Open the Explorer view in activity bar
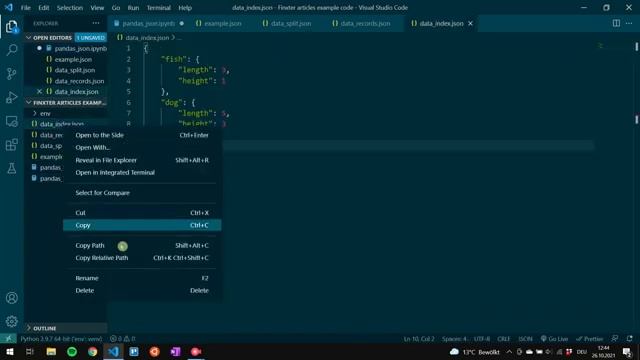The width and height of the screenshot is (640, 360). coord(12,27)
